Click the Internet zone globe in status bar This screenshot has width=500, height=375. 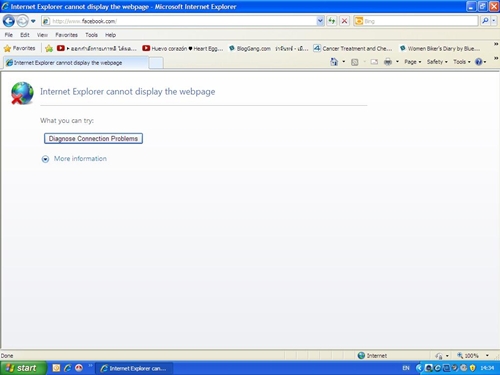pyautogui.click(x=361, y=355)
